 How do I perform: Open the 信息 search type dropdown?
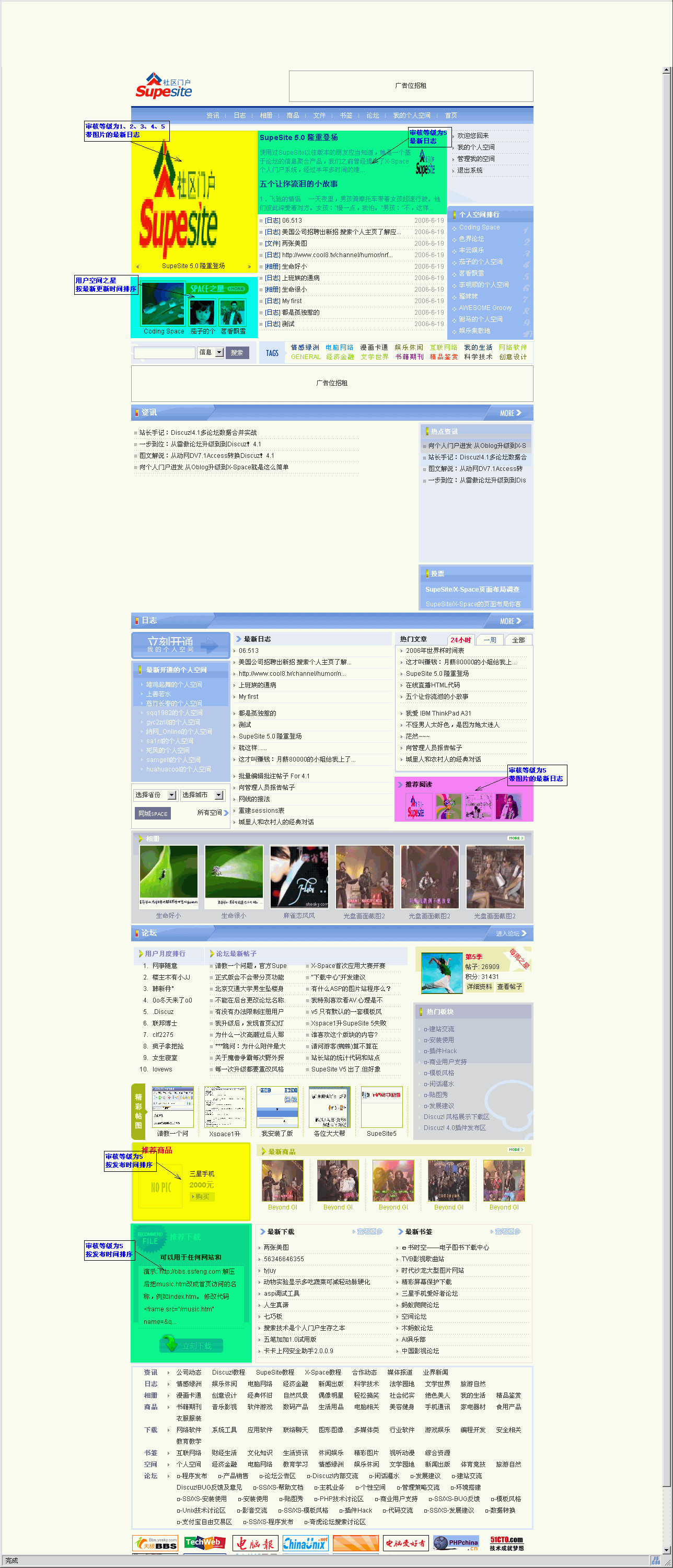tap(211, 352)
